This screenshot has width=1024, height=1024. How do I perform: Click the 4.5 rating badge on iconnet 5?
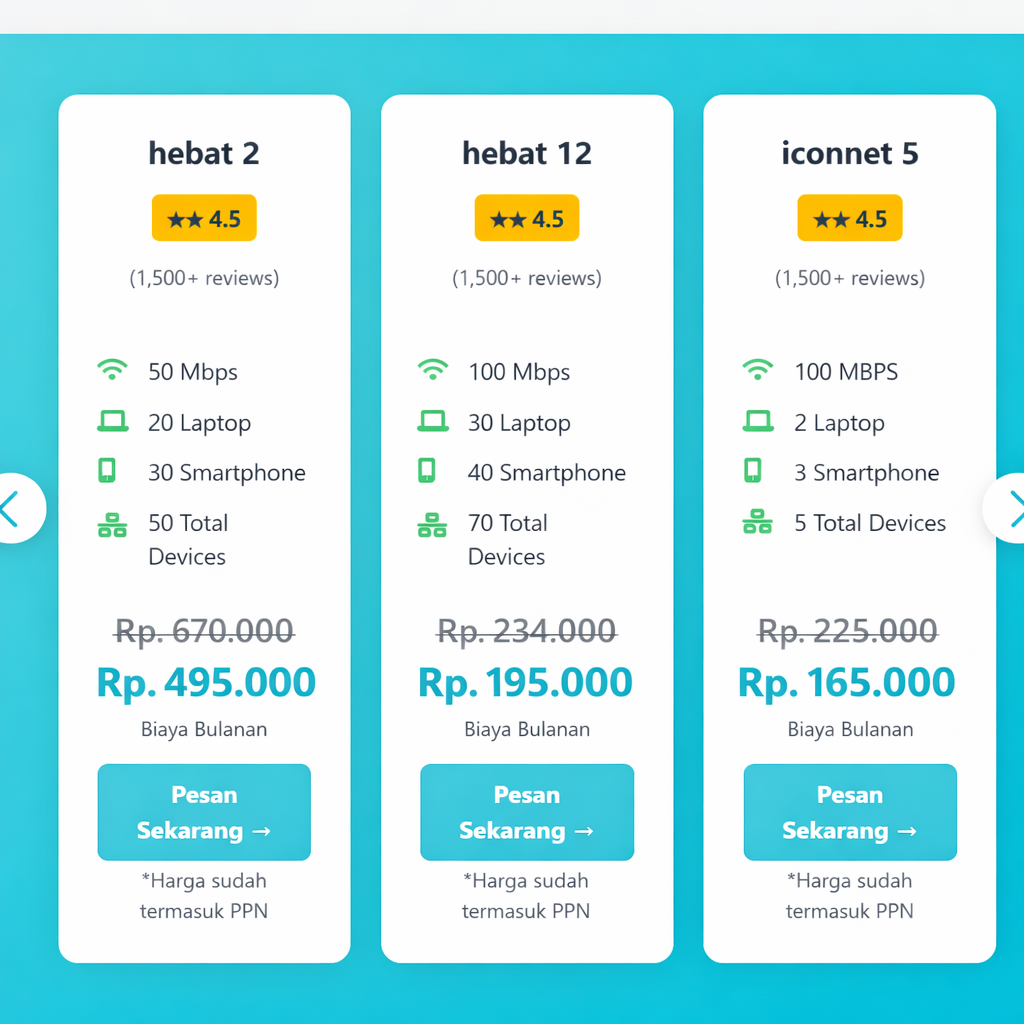point(850,218)
